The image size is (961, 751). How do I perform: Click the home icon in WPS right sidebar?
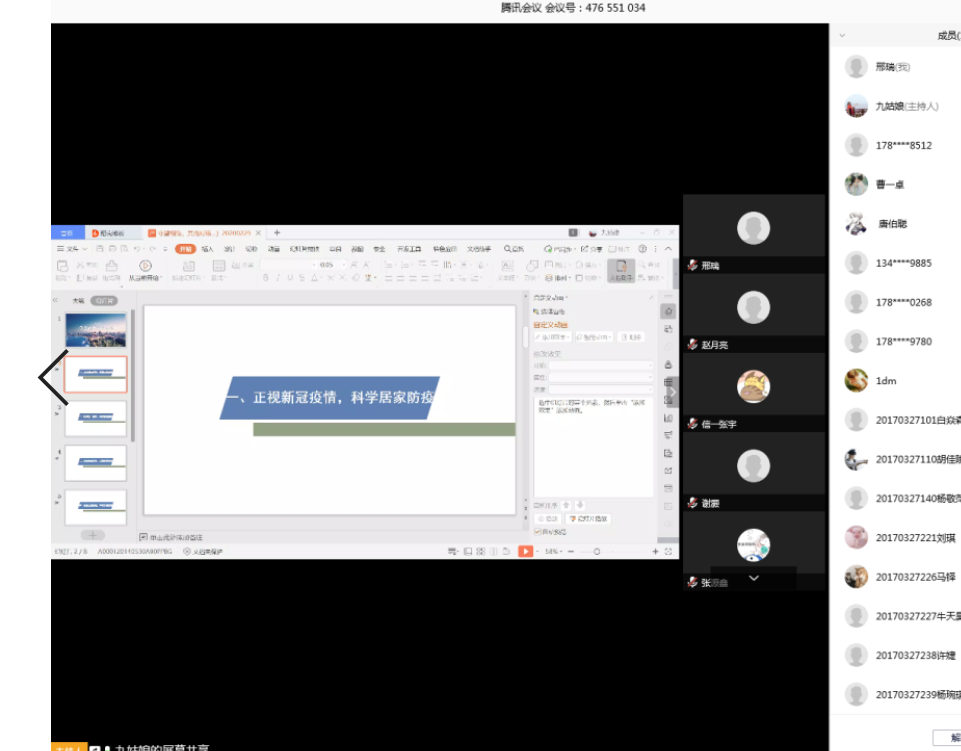[668, 311]
